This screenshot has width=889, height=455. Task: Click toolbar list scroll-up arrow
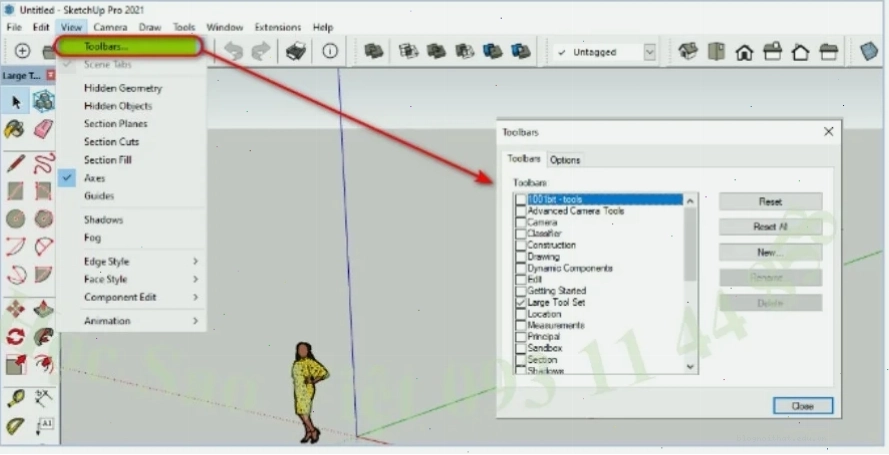click(690, 201)
